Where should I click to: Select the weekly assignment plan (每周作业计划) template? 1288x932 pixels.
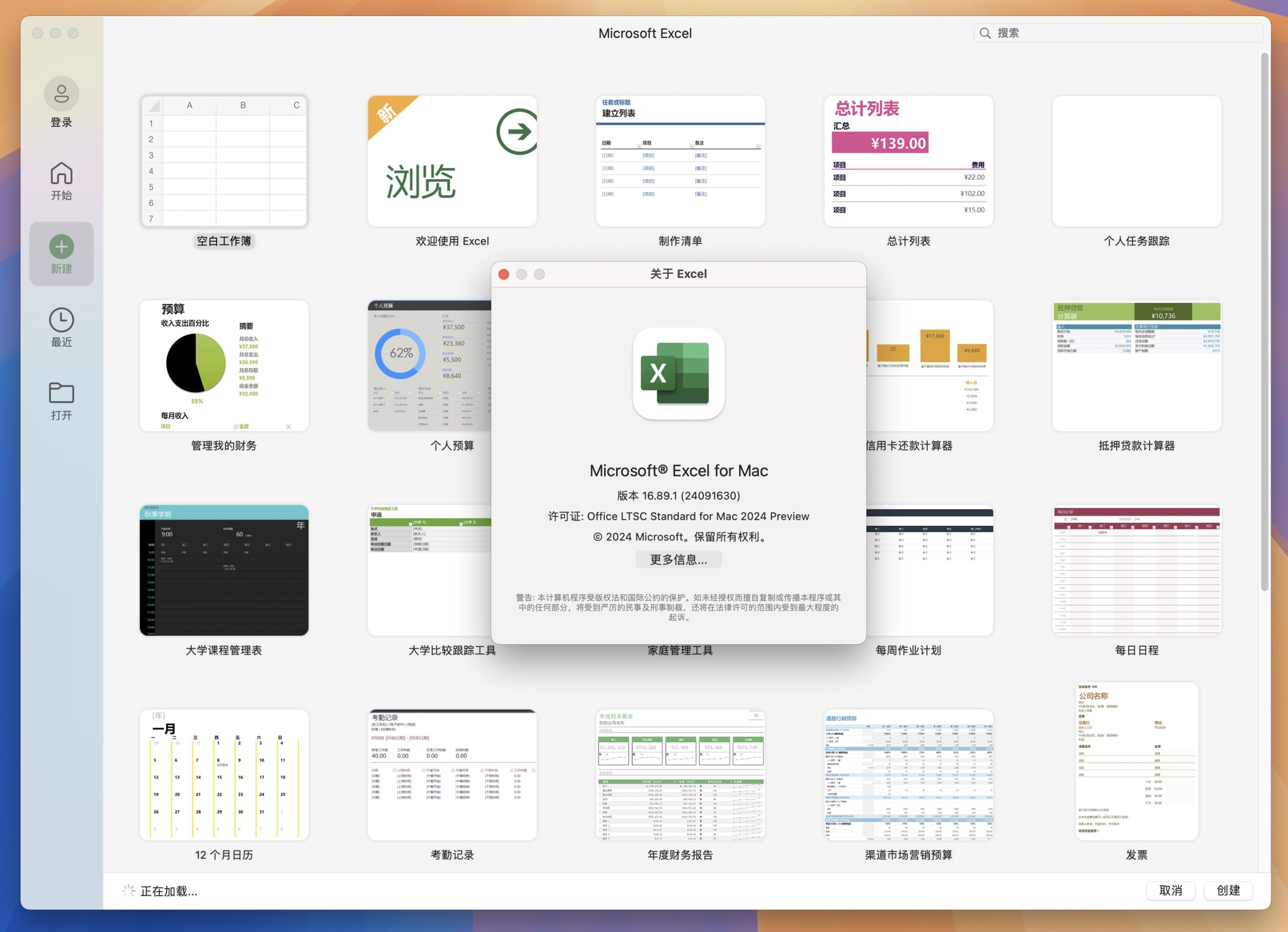coord(930,570)
